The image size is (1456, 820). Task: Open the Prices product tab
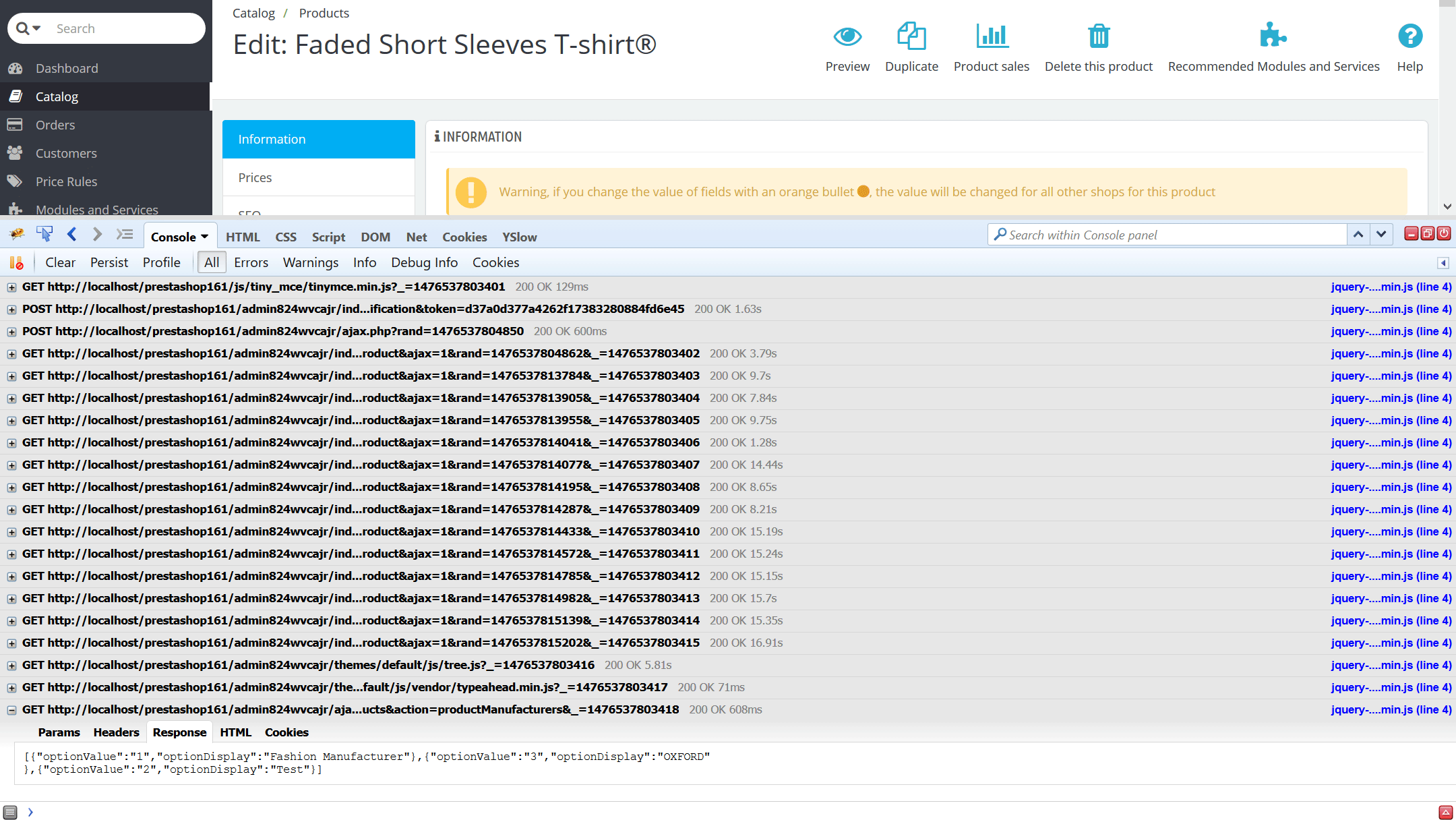319,177
